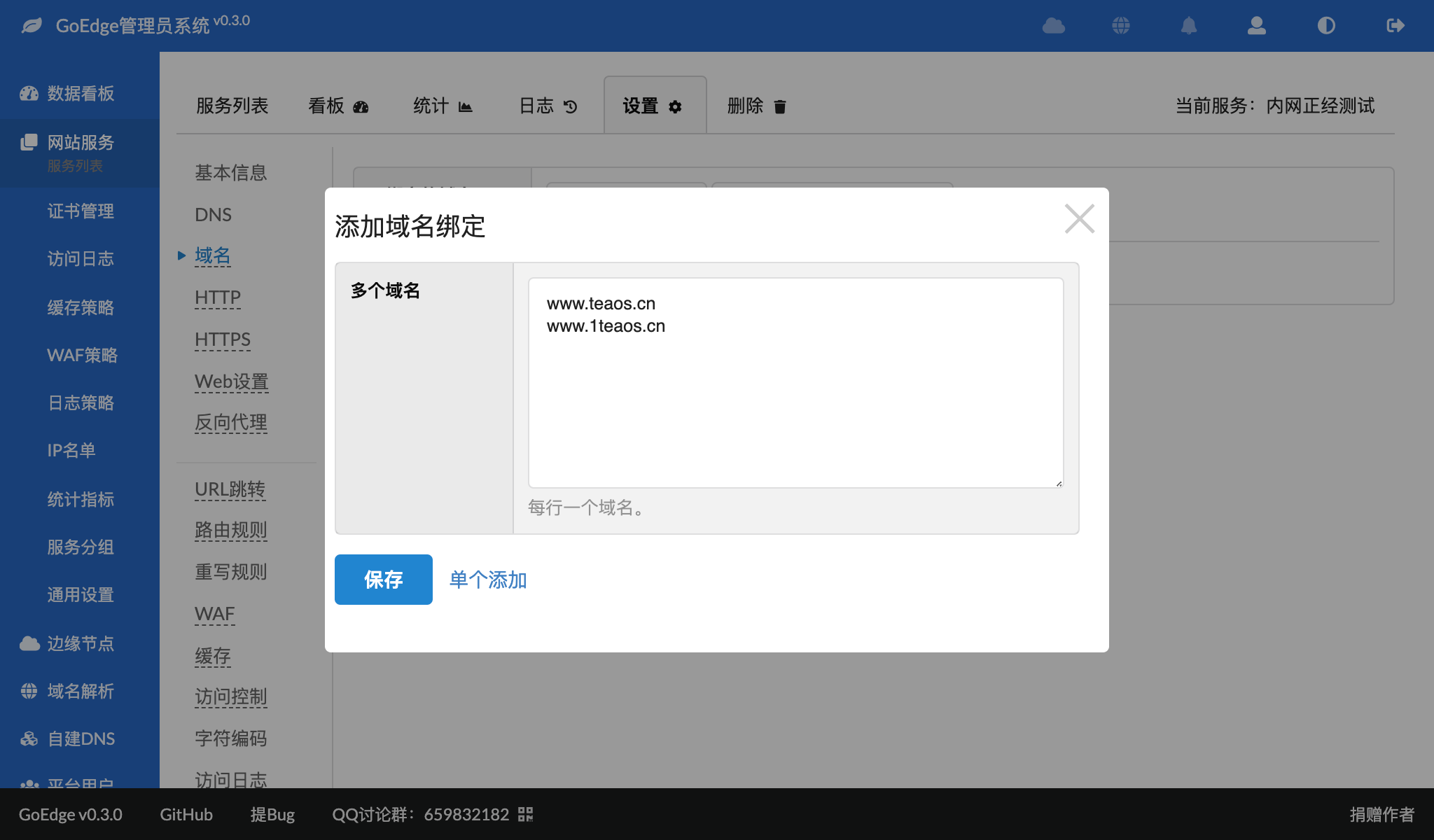
Task: Go to sidebar 访问日志 under 证书管理
Action: (x=81, y=259)
